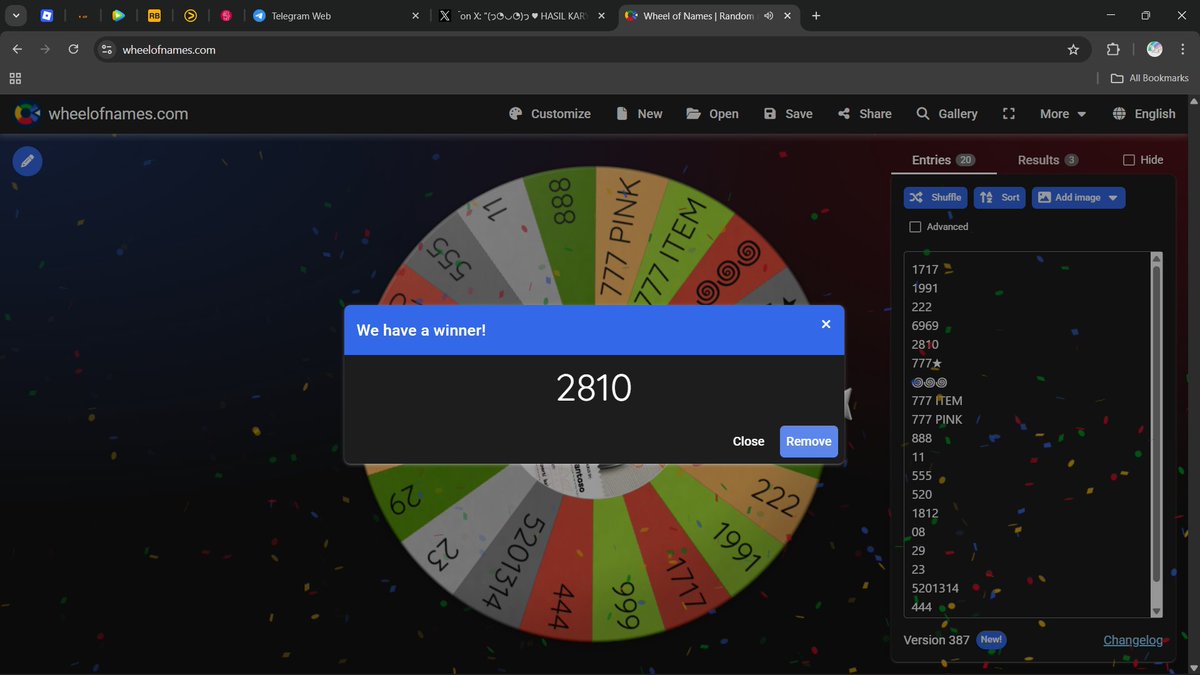Open the tab search dropdown arrow
Screen dimensions: 1200x675
pyautogui.click(x=17, y=16)
